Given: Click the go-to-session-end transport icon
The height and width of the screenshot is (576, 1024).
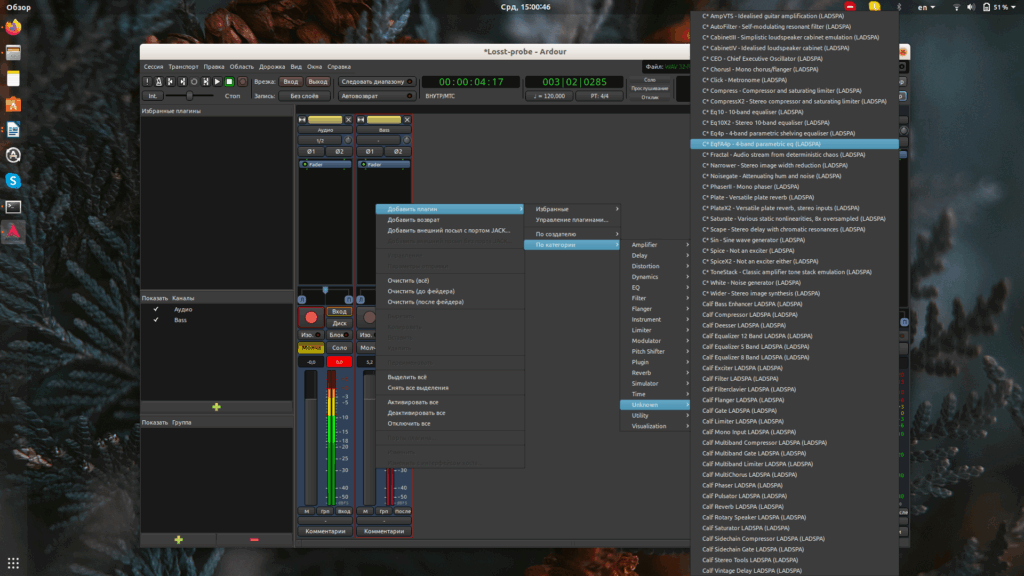Looking at the screenshot, I should (182, 82).
